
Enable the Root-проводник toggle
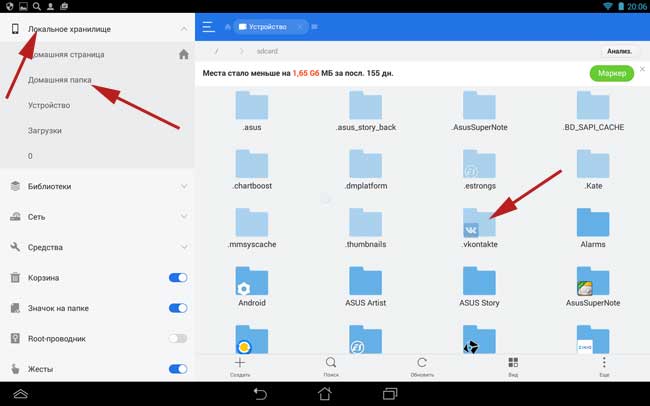(x=178, y=339)
